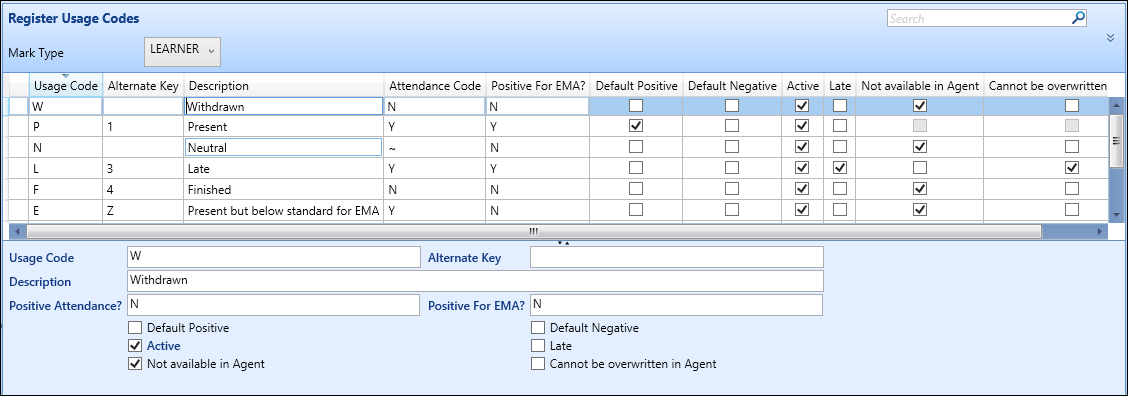
Task: Toggle Active checkbox in Finished row
Action: [803, 189]
